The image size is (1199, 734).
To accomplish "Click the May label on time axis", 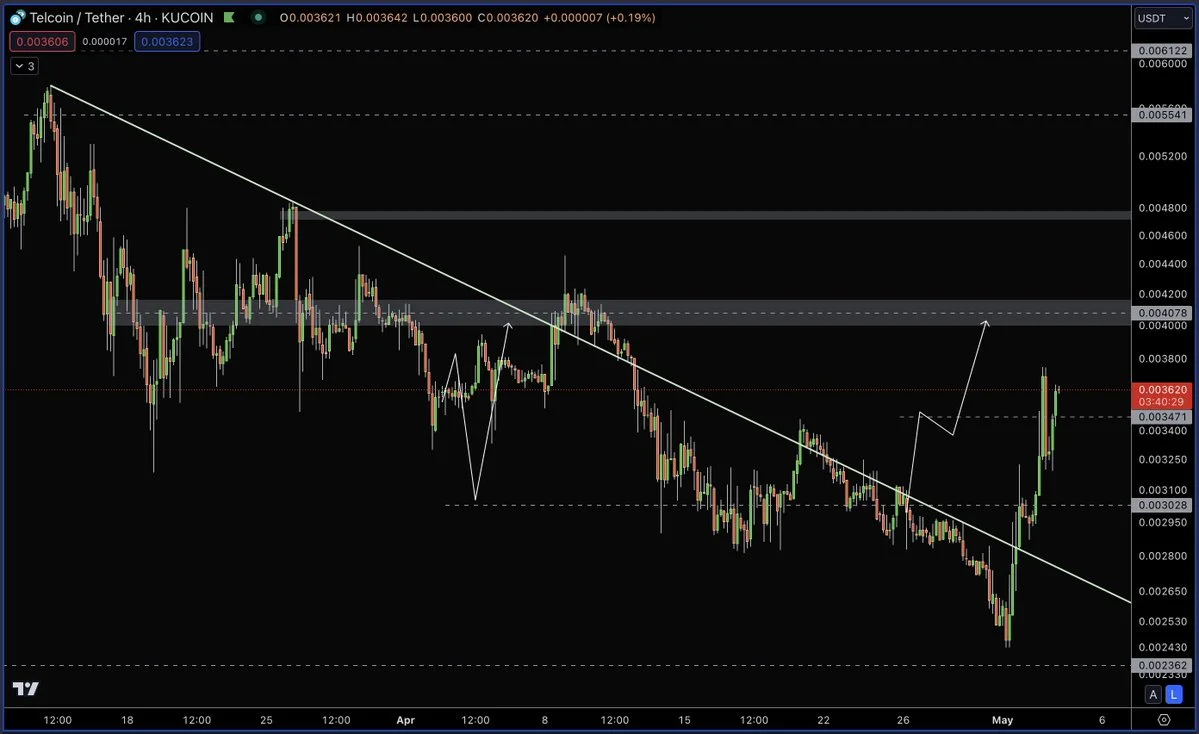I will (1002, 719).
